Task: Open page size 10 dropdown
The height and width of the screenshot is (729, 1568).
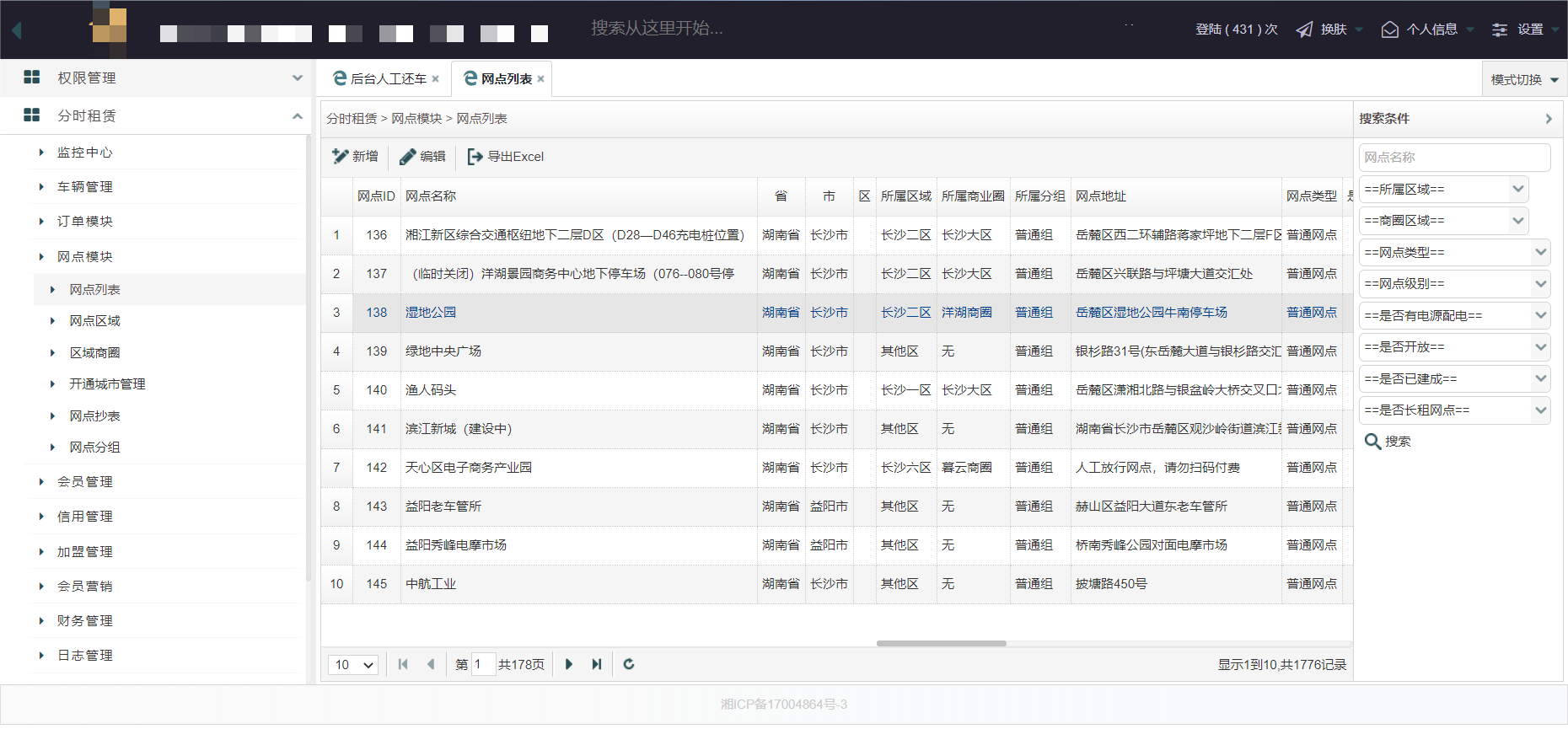Action: tap(353, 665)
